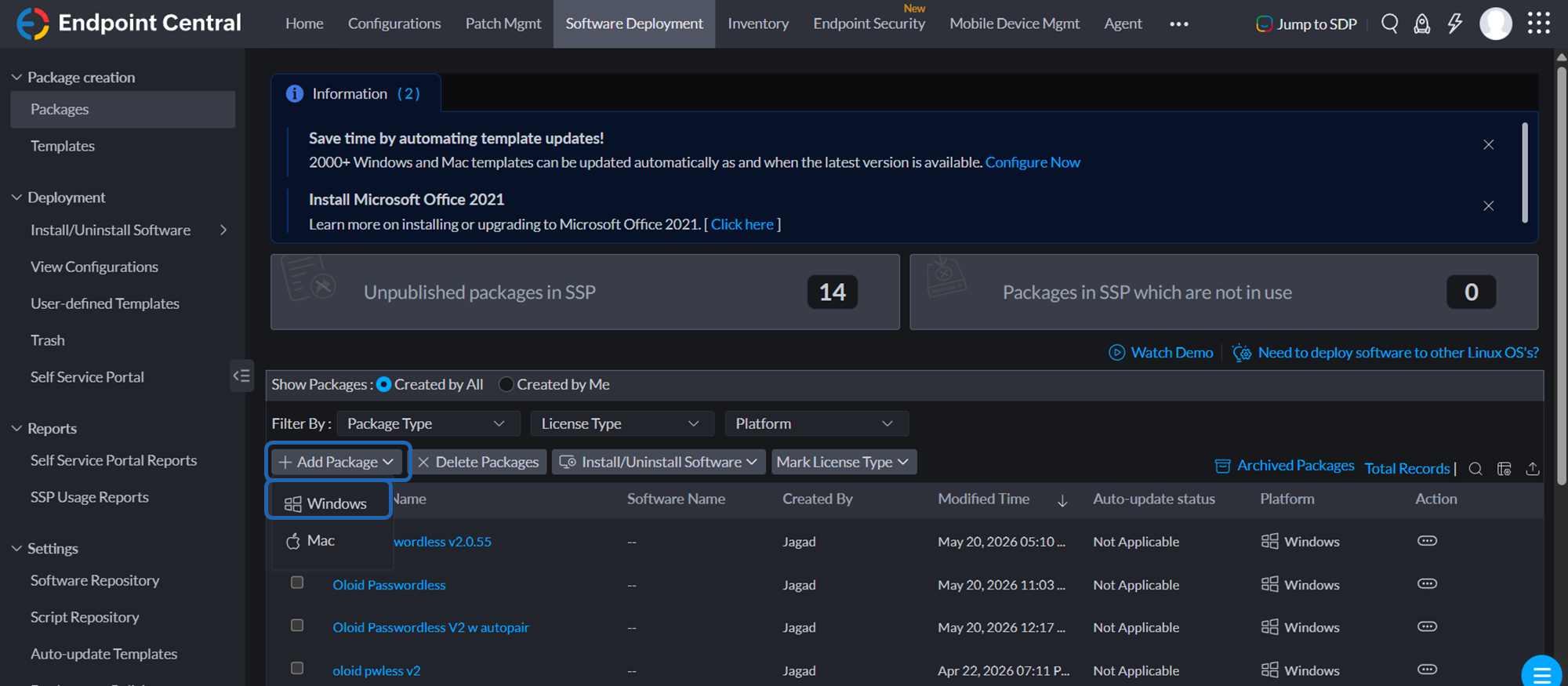Screen dimensions: 1568x686
Task: Export the packages list
Action: tap(1533, 469)
